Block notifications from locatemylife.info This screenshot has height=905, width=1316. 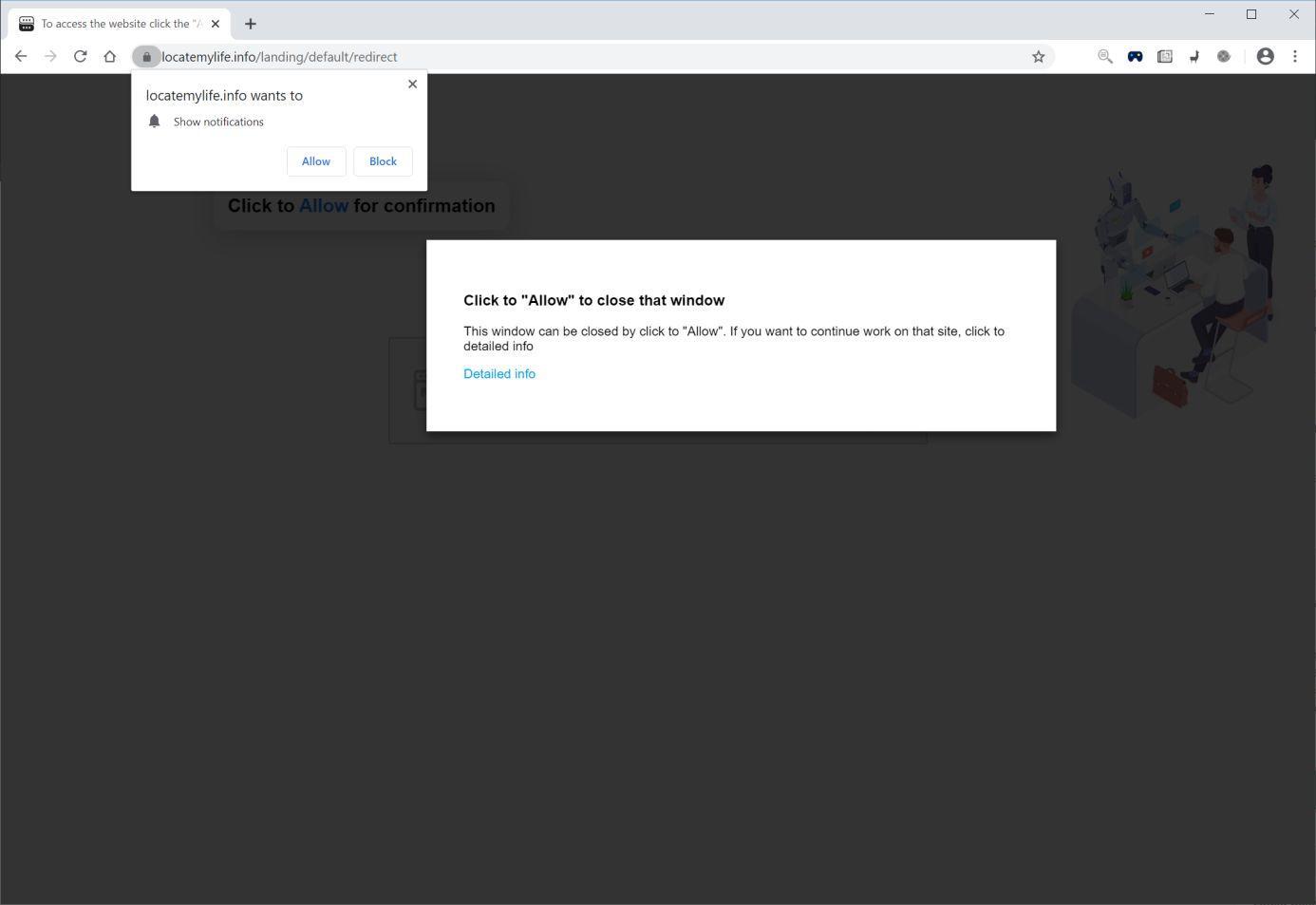(383, 161)
